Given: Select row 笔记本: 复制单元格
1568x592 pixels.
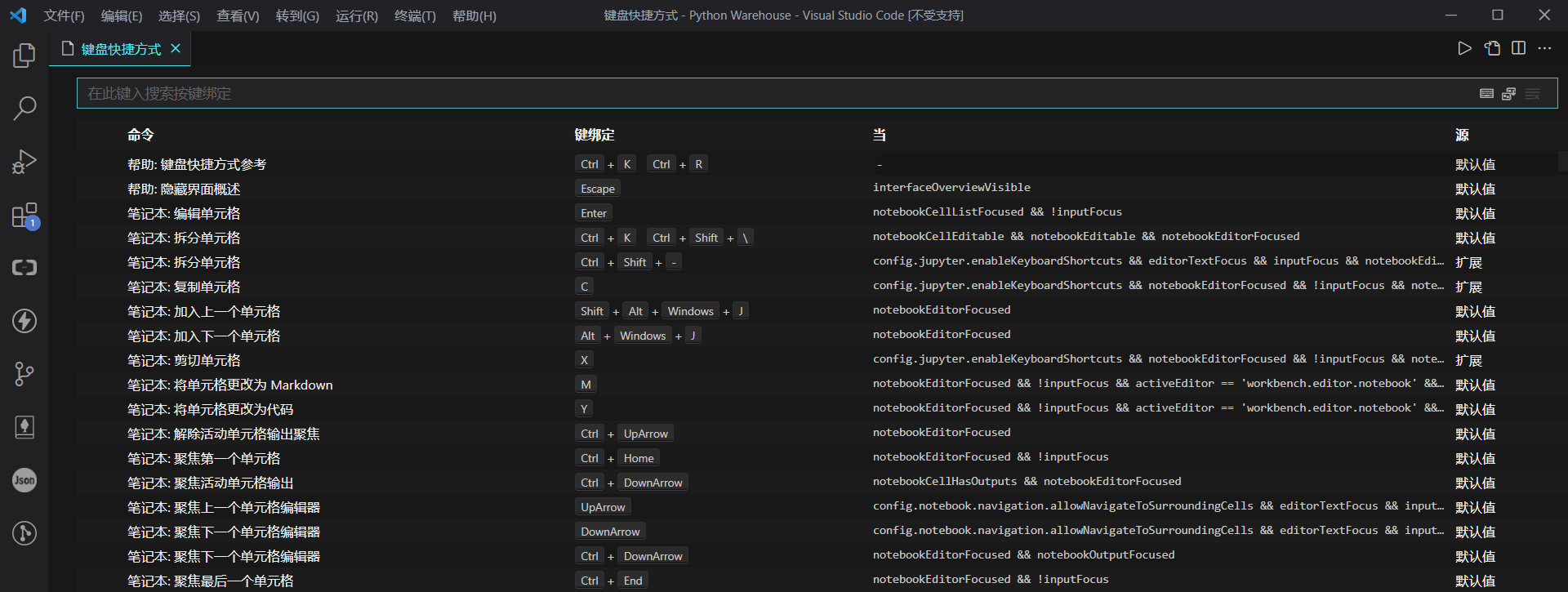Looking at the screenshot, I should click(x=817, y=287).
